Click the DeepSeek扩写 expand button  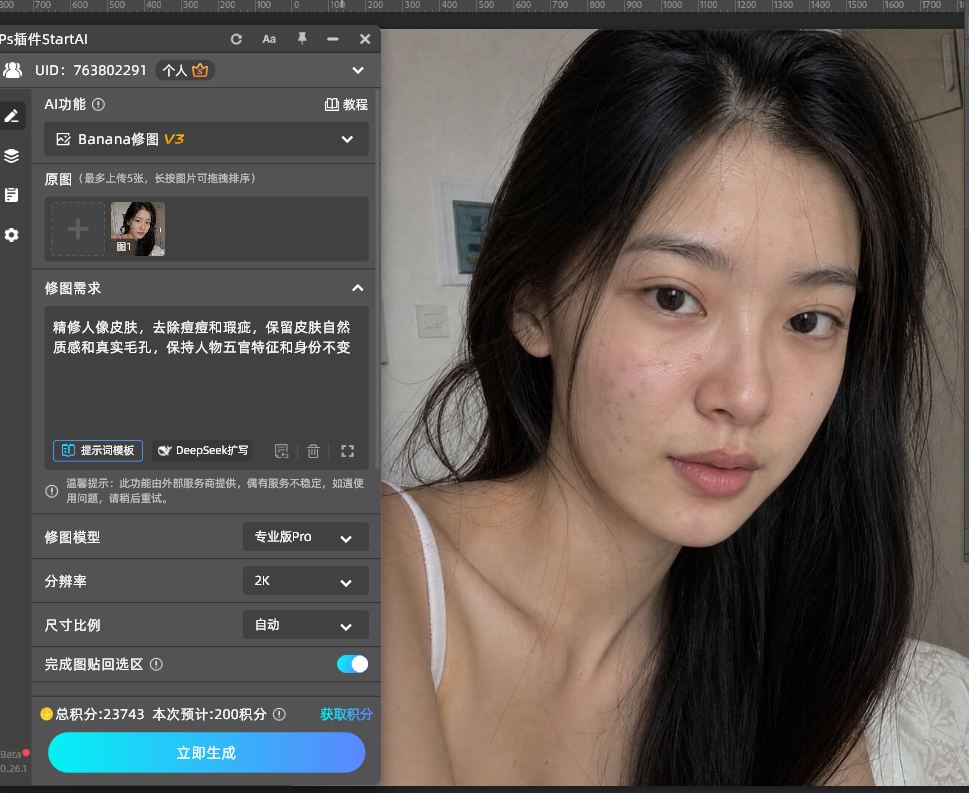point(203,451)
